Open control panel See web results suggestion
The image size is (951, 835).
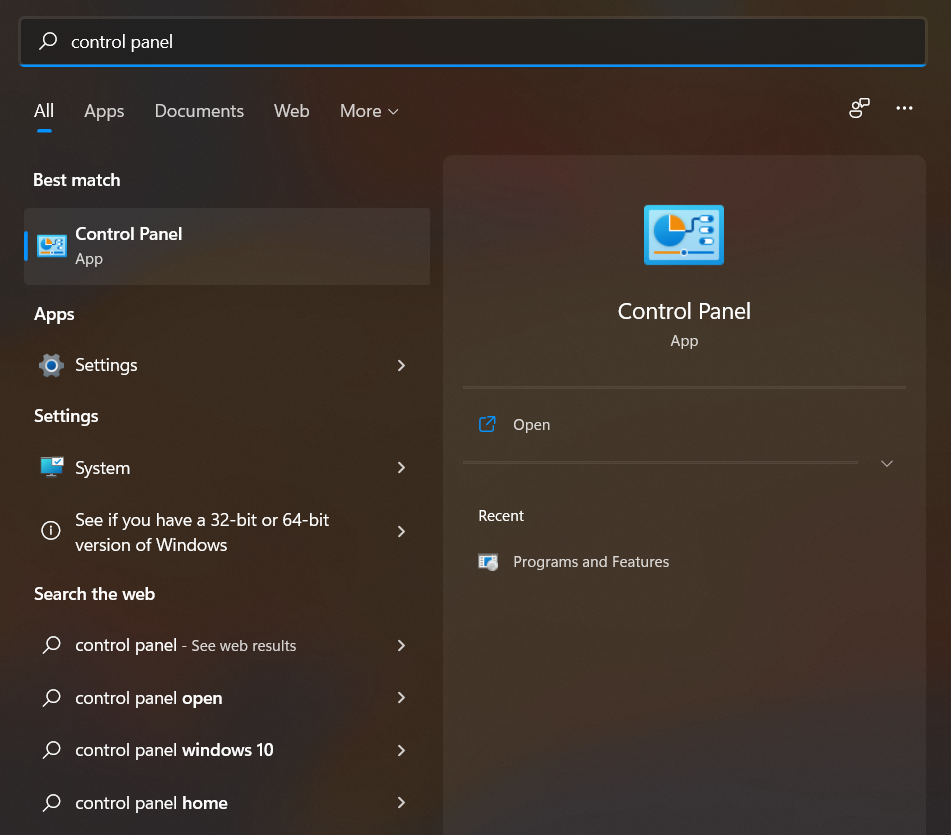[x=227, y=645]
